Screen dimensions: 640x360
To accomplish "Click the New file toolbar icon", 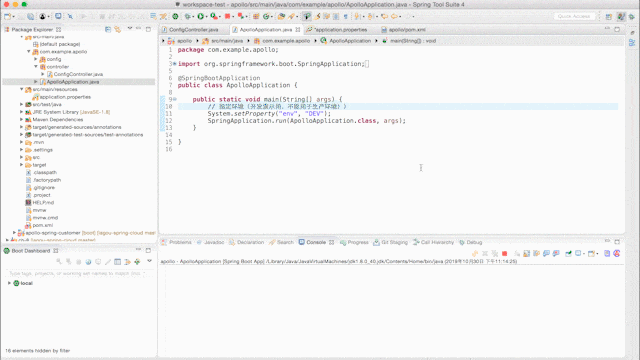I will [7, 16].
